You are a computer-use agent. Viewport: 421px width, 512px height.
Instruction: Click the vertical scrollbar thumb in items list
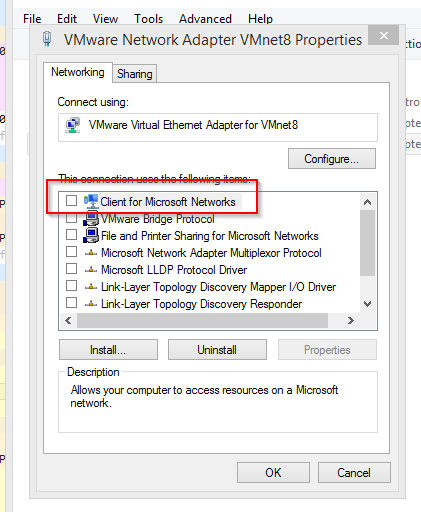(x=368, y=243)
